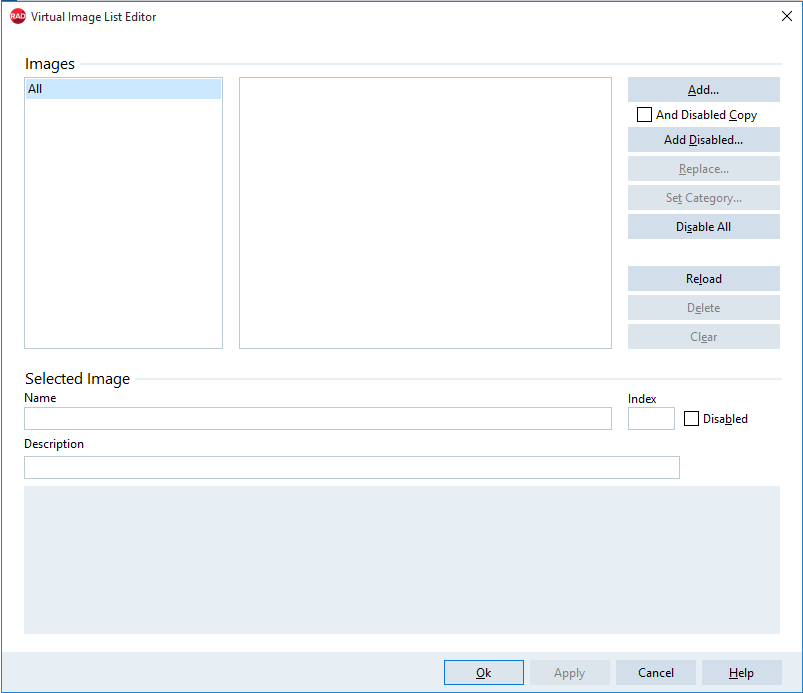Viewport: 803px width, 693px height.
Task: Confirm with the Ok button
Action: 484,673
